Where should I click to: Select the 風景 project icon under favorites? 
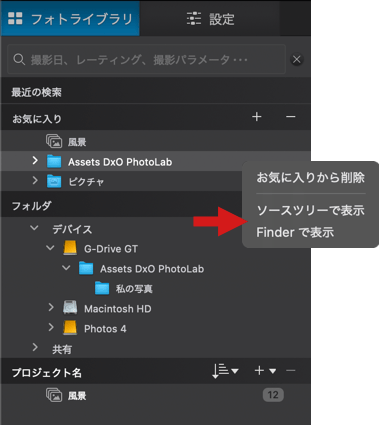(54, 142)
